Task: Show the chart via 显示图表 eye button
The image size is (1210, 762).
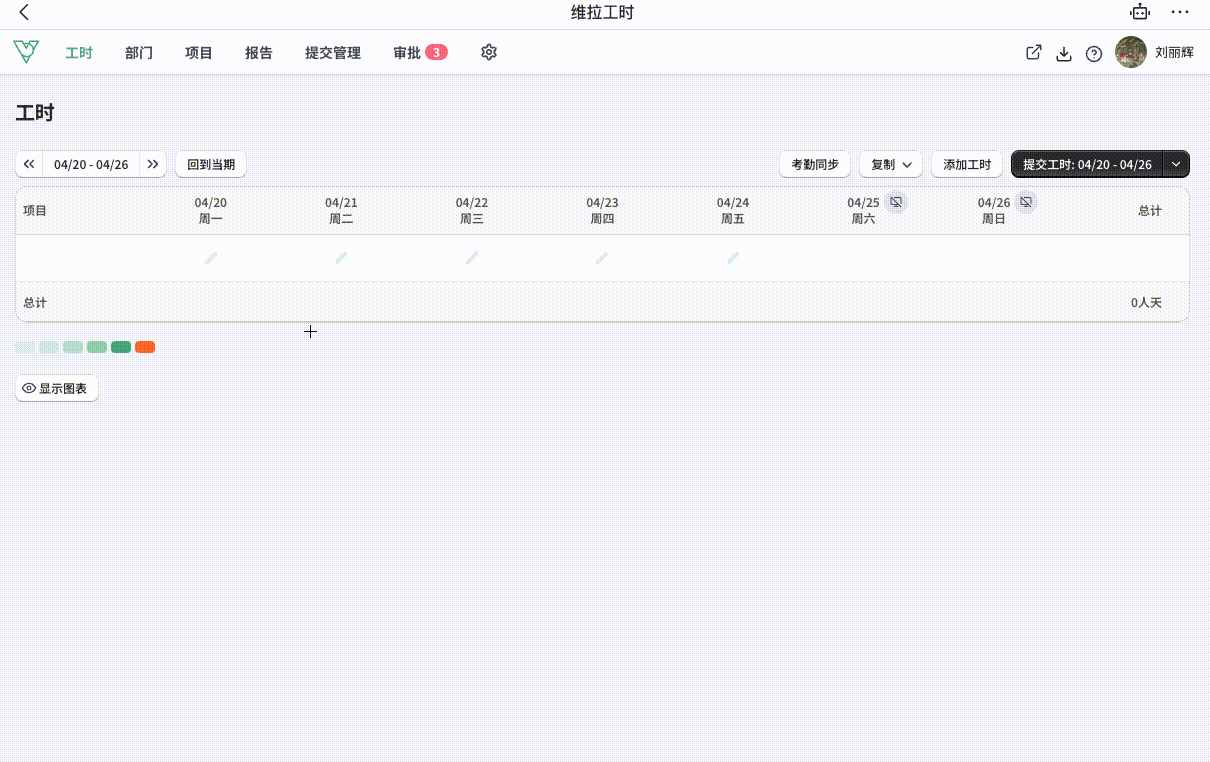Action: pos(57,388)
